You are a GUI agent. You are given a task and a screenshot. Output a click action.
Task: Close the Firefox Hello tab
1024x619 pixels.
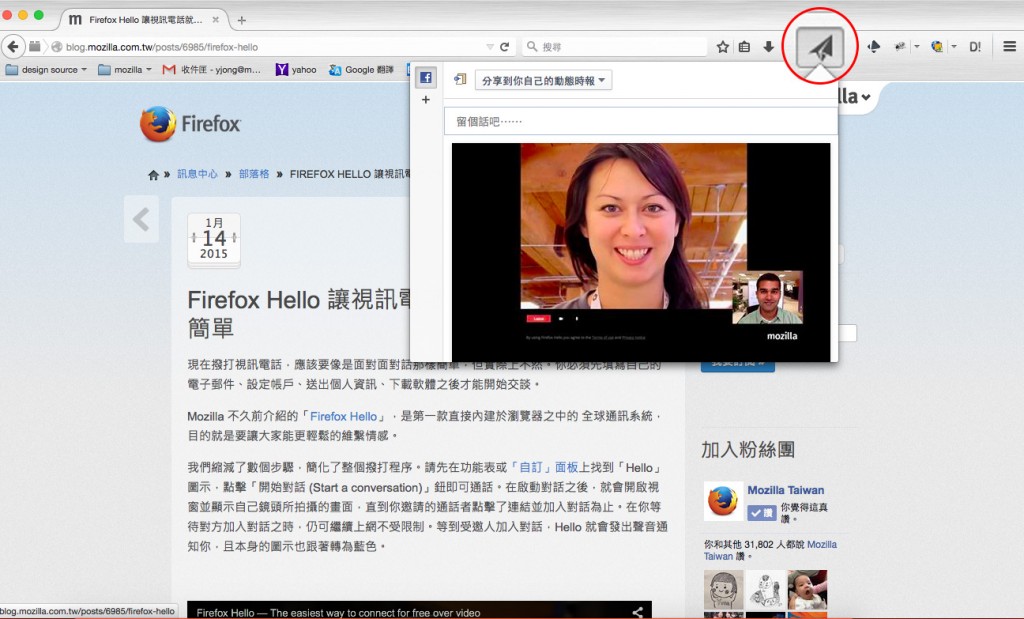click(216, 20)
